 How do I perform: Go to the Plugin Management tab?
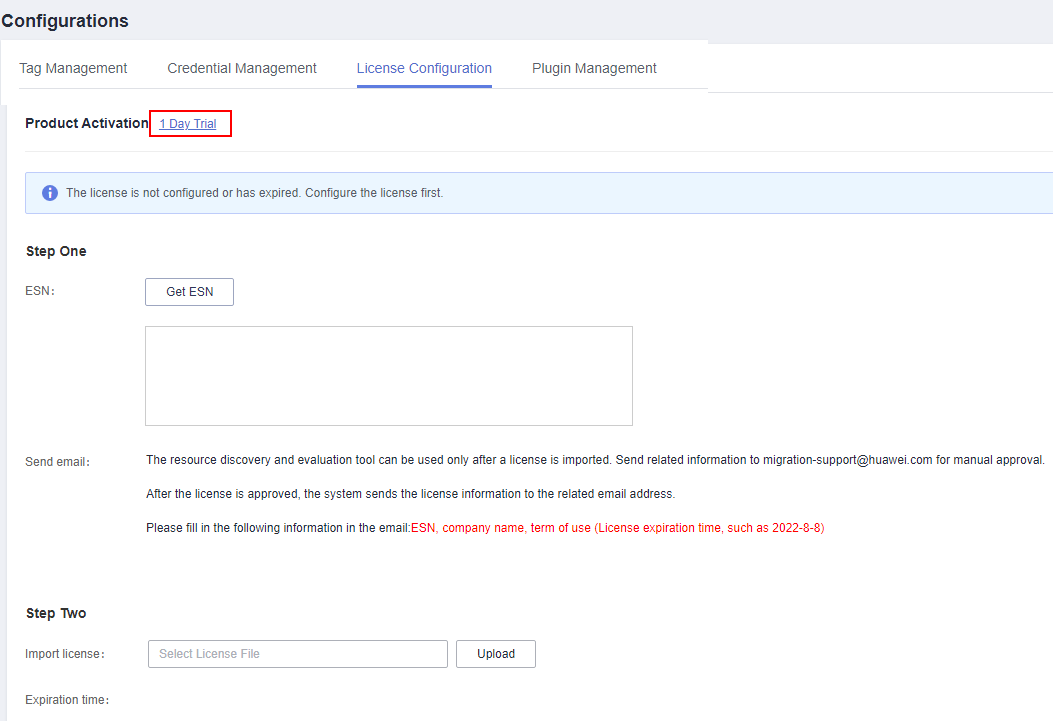click(594, 68)
